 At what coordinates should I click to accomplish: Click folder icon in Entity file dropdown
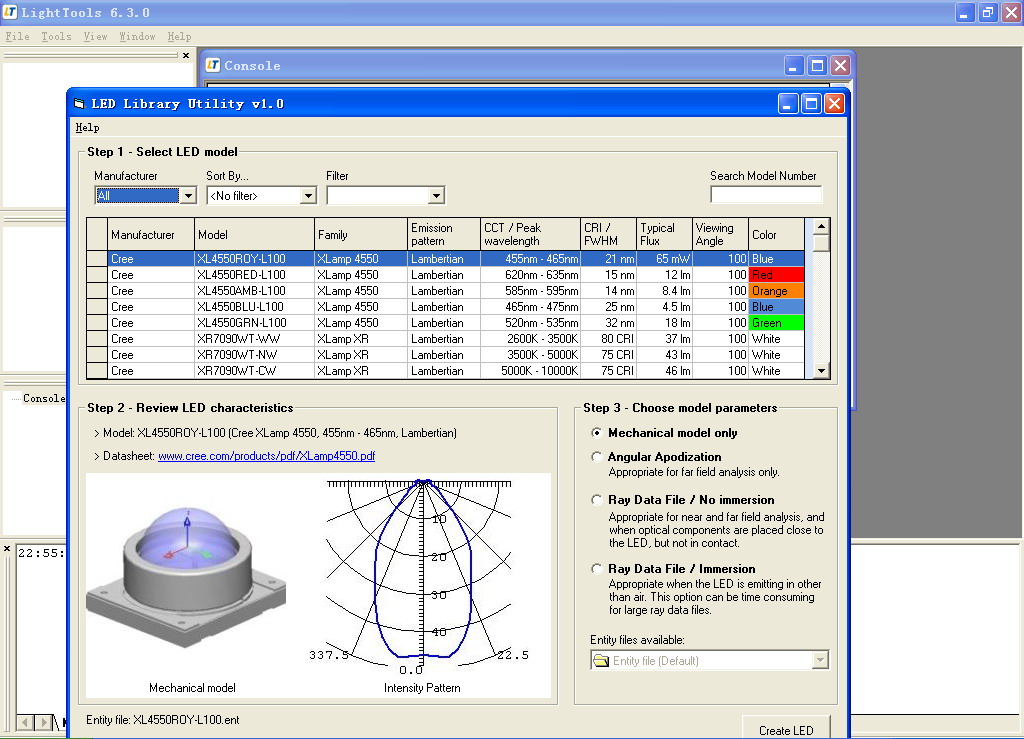click(x=601, y=661)
